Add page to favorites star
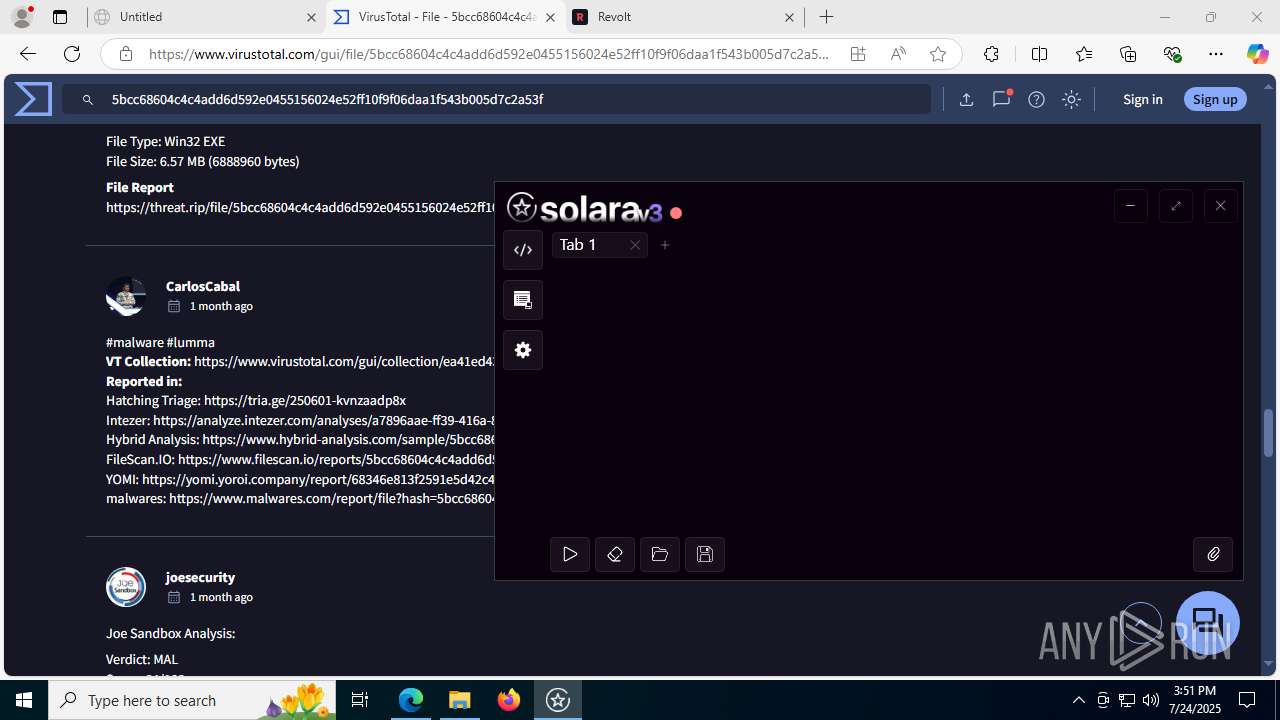This screenshot has width=1280, height=720. pyautogui.click(x=937, y=54)
